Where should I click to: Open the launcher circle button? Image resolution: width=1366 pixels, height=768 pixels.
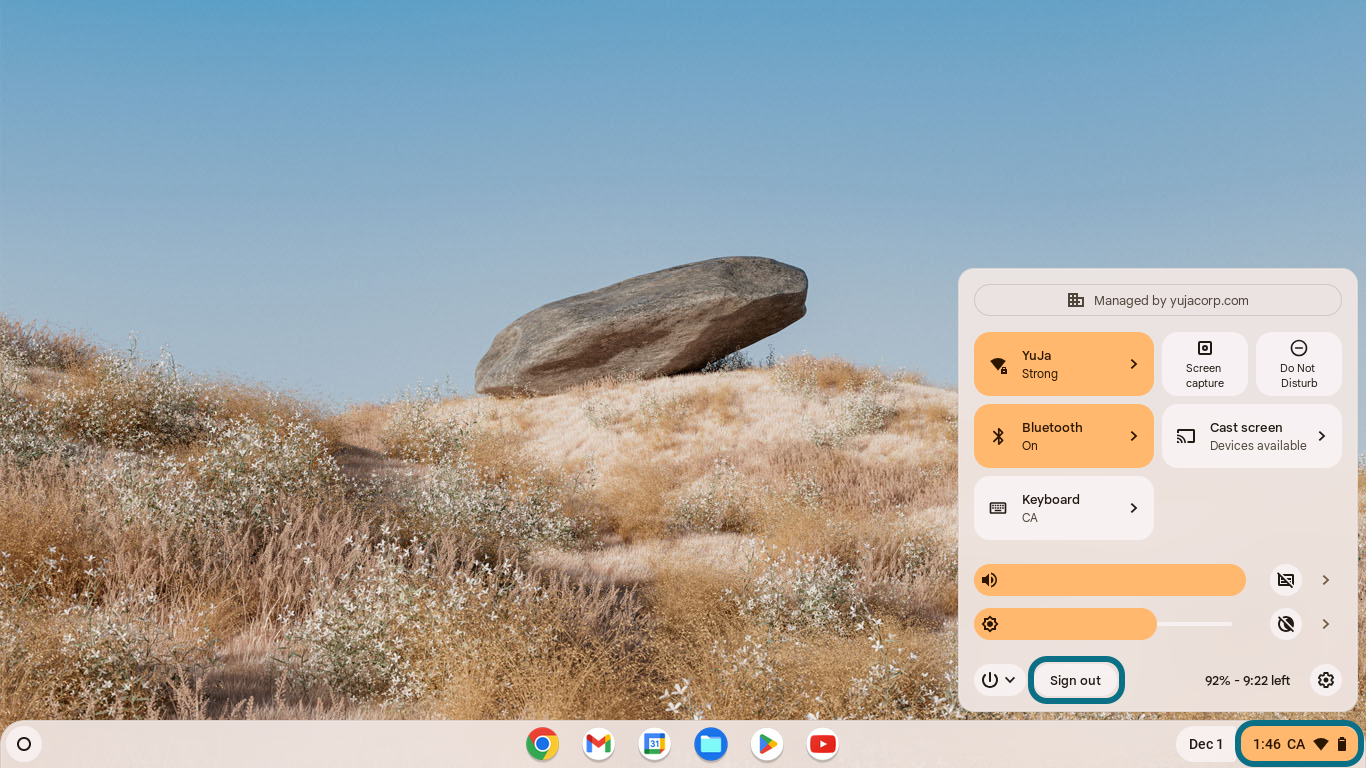[24, 744]
